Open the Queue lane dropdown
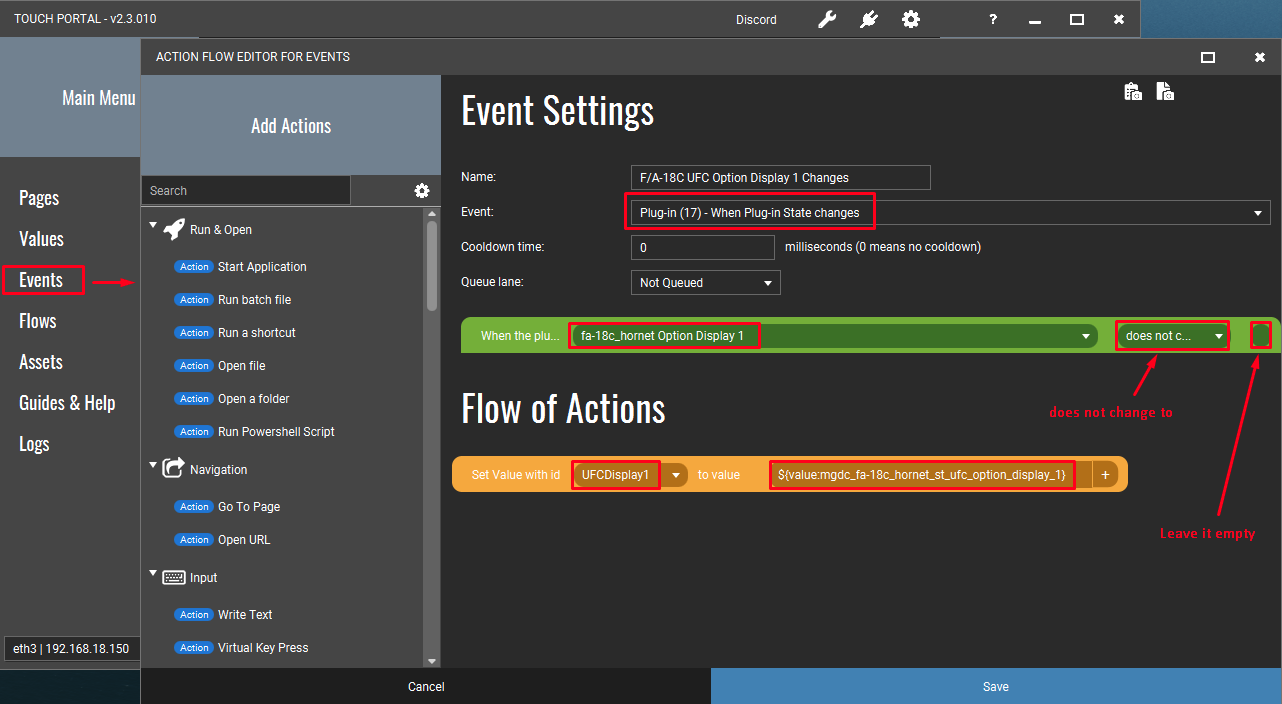Viewport: 1282px width, 704px height. [706, 283]
